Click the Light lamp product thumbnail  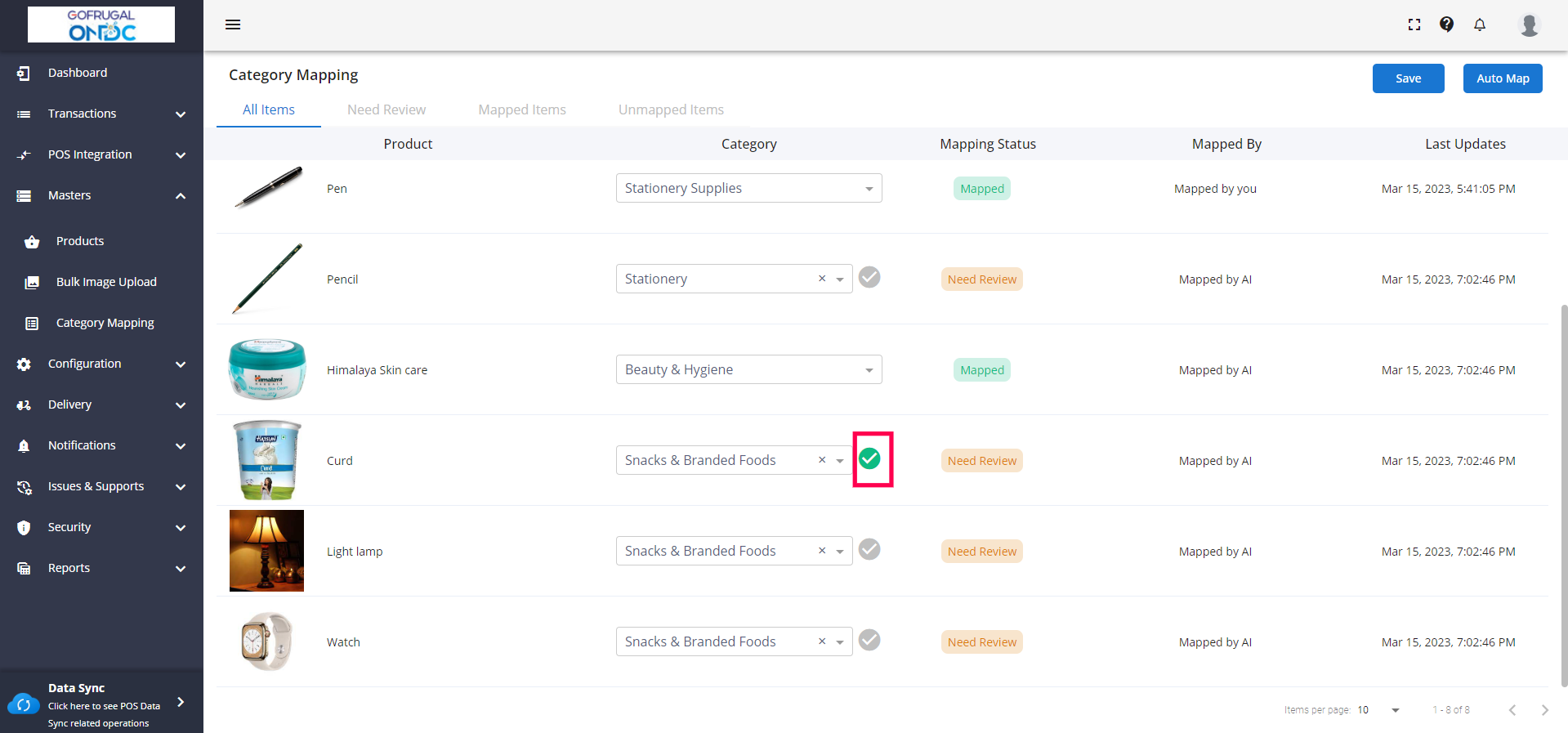pos(266,551)
